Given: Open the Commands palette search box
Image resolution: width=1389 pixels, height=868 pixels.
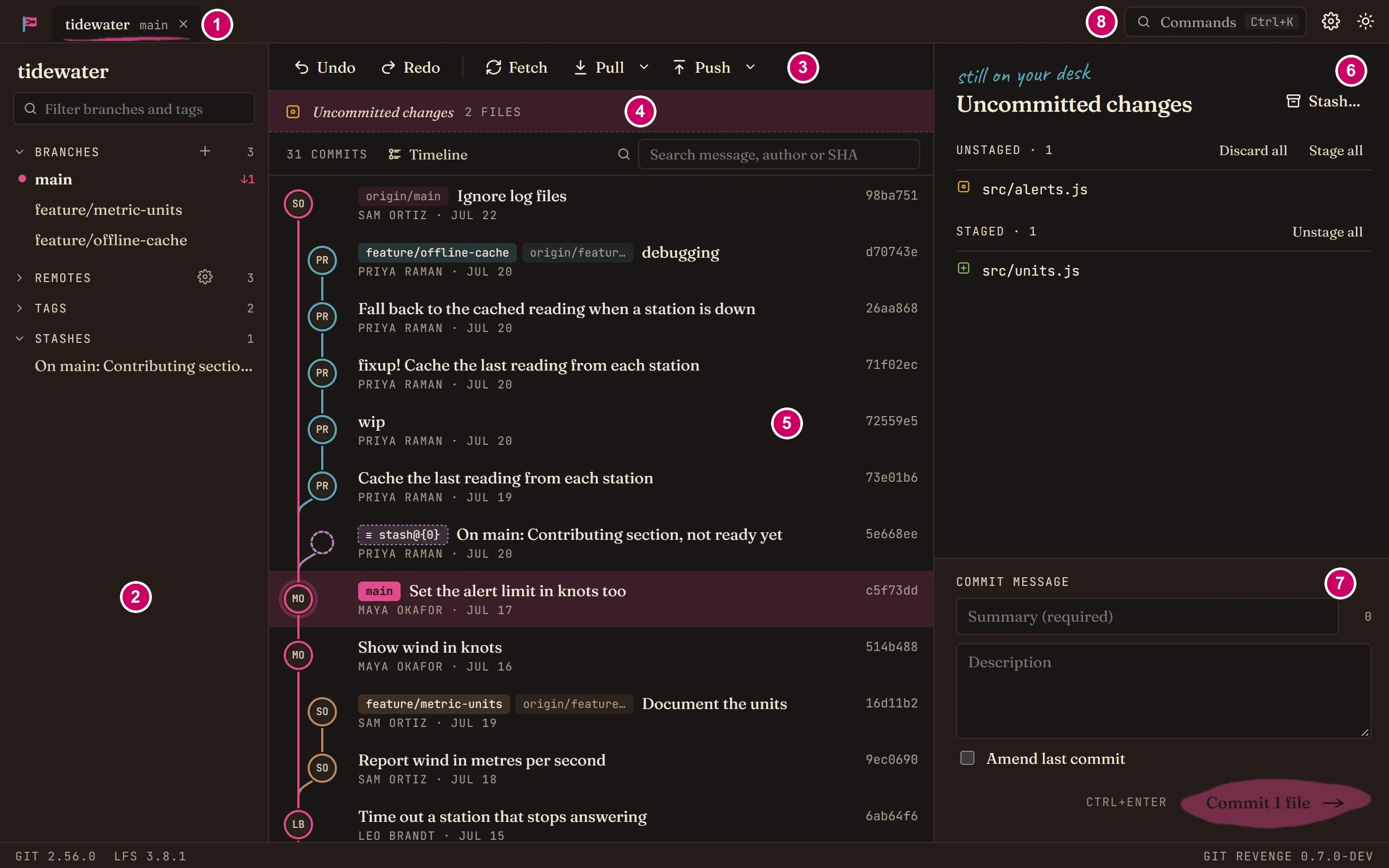Looking at the screenshot, I should (x=1215, y=22).
